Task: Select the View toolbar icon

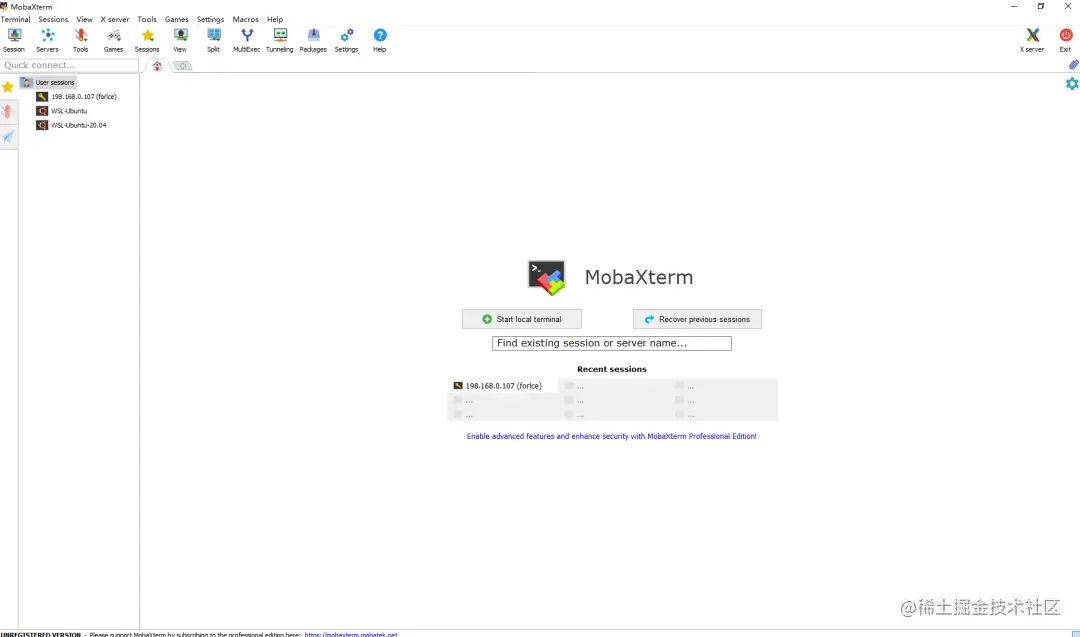Action: tap(180, 40)
